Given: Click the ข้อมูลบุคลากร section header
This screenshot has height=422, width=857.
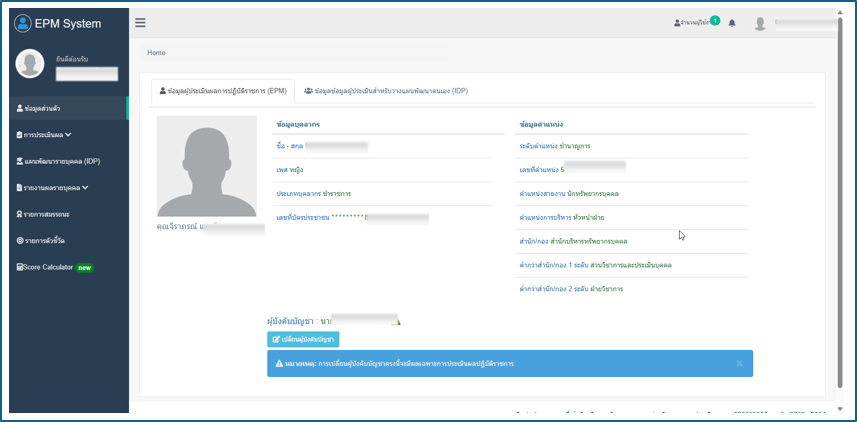Looking at the screenshot, I should pyautogui.click(x=298, y=125).
